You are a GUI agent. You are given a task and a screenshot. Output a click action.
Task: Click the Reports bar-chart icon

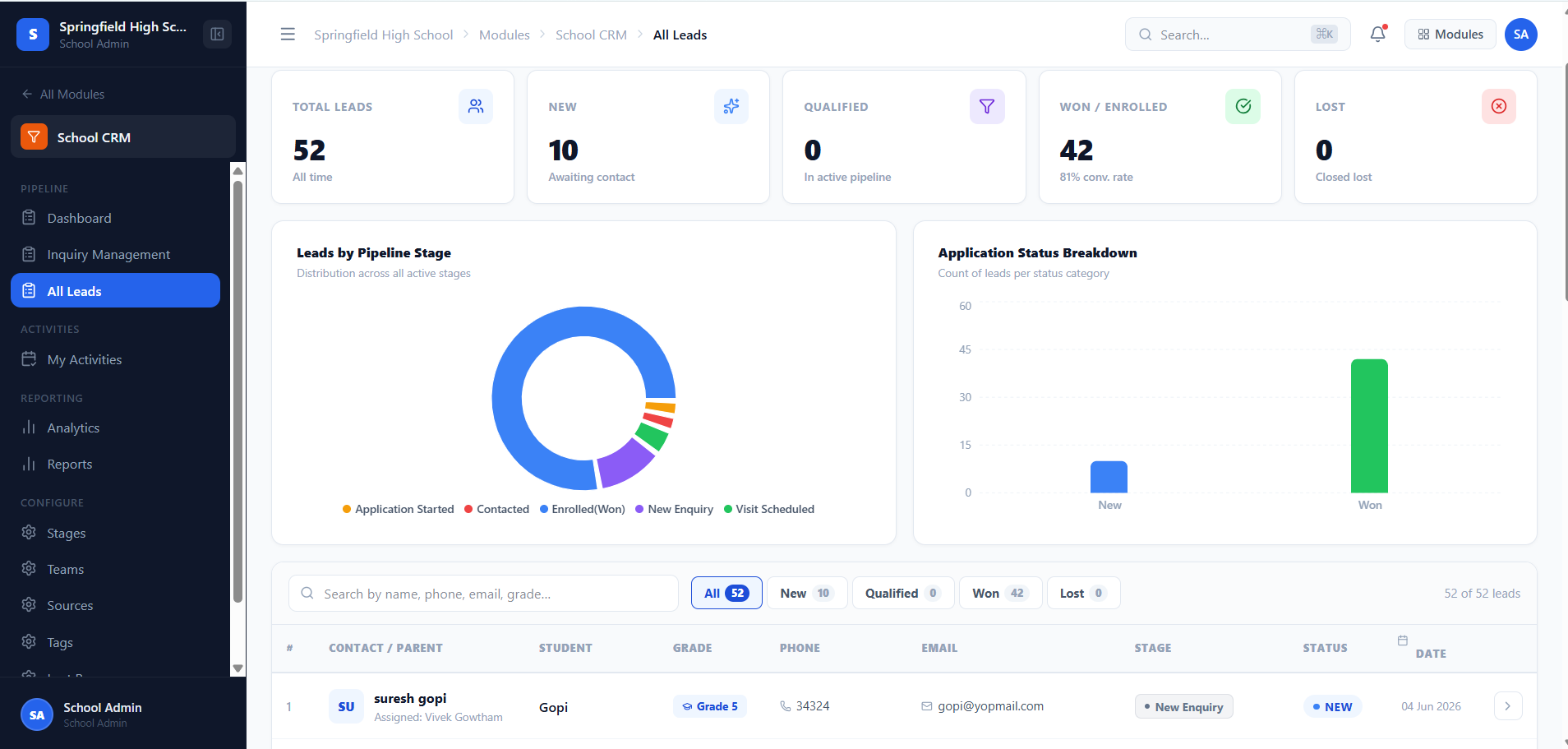coord(29,464)
